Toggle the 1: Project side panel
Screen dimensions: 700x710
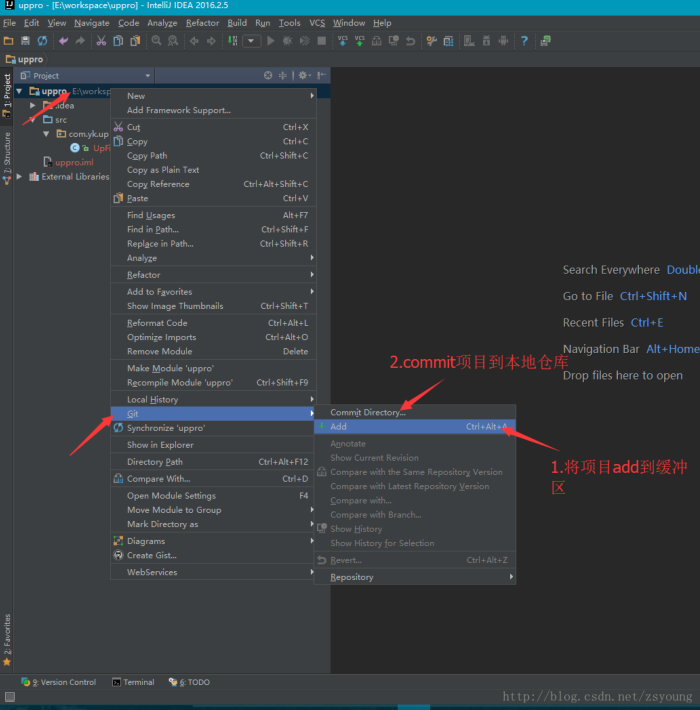[x=6, y=96]
